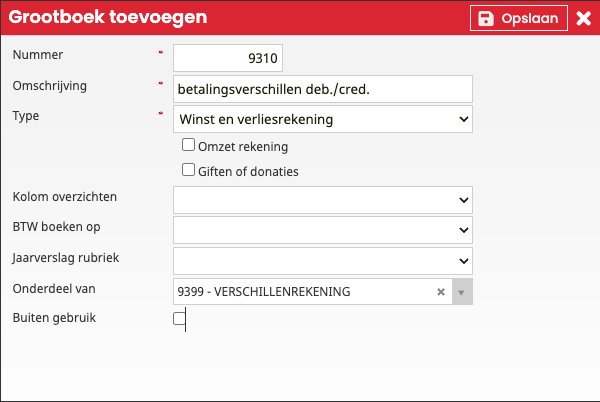The height and width of the screenshot is (402, 600).
Task: Click the Jaarverslag rubriek chevron
Action: pyautogui.click(x=463, y=261)
